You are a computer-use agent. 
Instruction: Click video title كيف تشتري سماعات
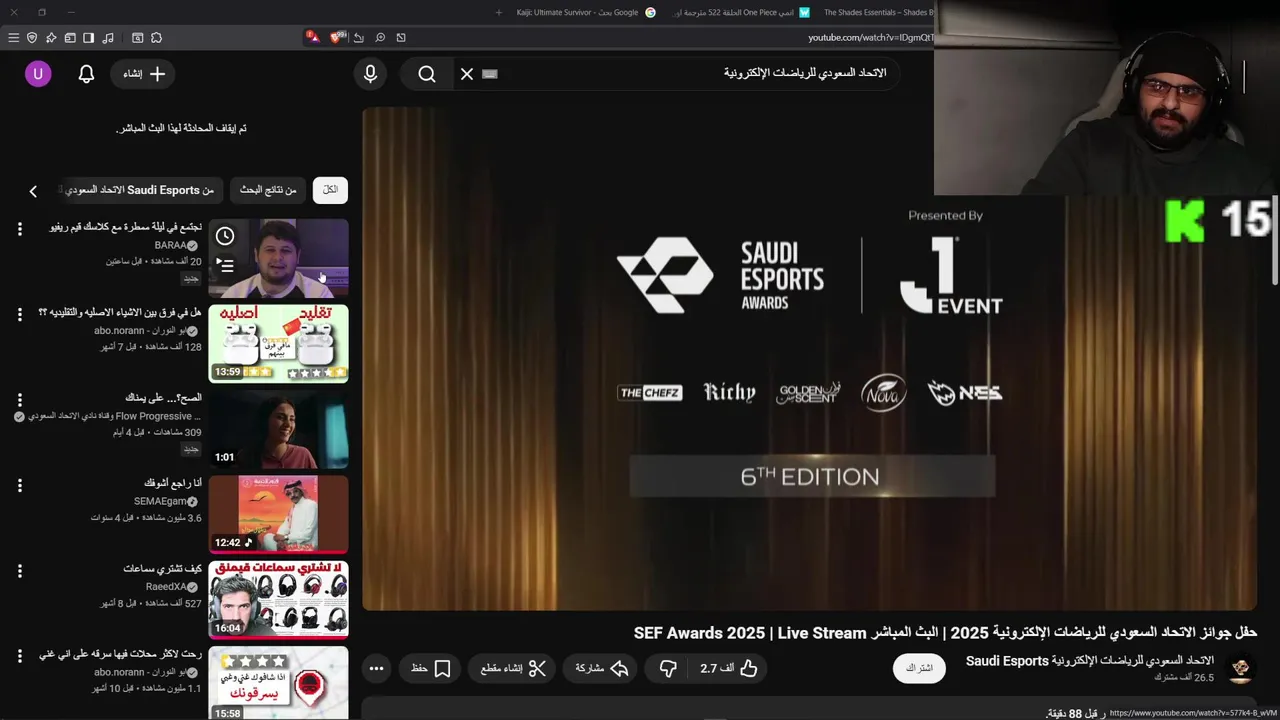tap(163, 569)
